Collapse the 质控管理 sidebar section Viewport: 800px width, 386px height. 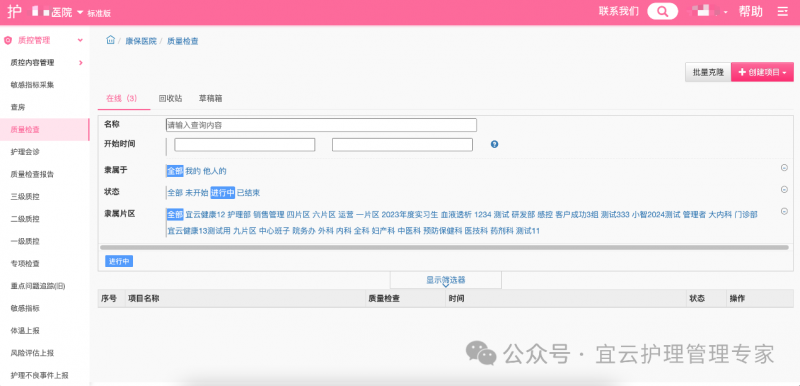click(x=80, y=40)
